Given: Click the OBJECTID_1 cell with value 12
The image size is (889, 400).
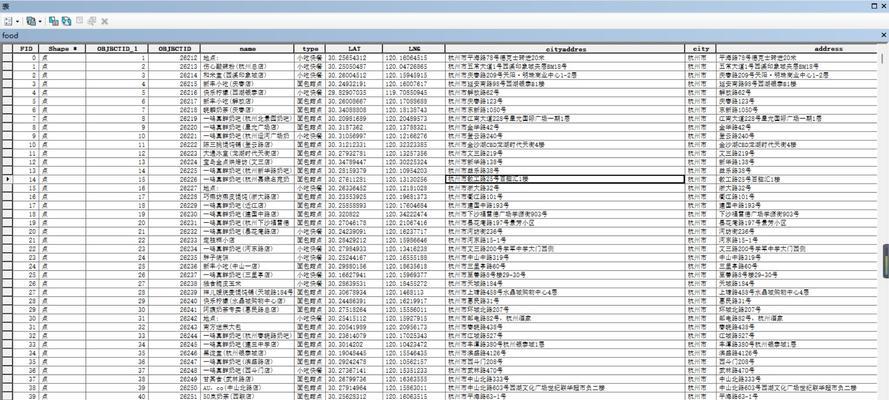Looking at the screenshot, I should [x=117, y=153].
